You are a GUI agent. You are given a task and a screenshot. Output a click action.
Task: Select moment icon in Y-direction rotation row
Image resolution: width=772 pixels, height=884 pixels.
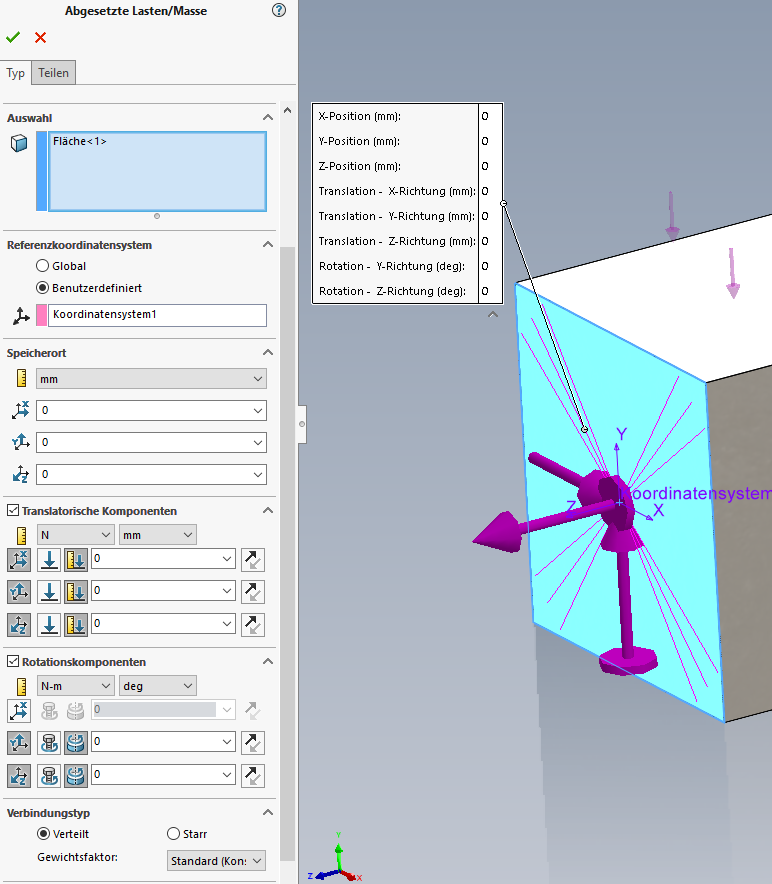(x=49, y=742)
